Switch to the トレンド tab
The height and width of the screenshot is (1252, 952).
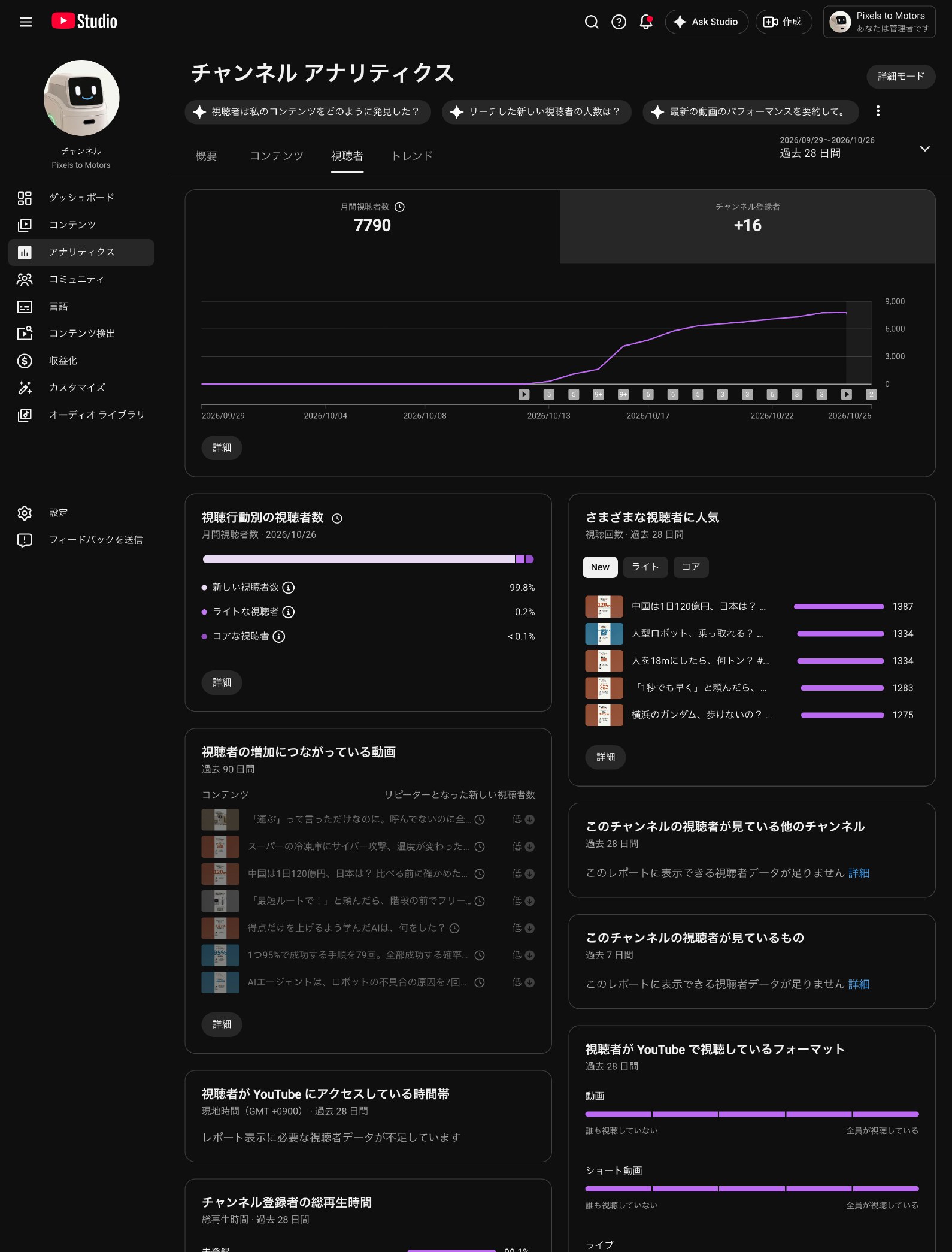(412, 156)
